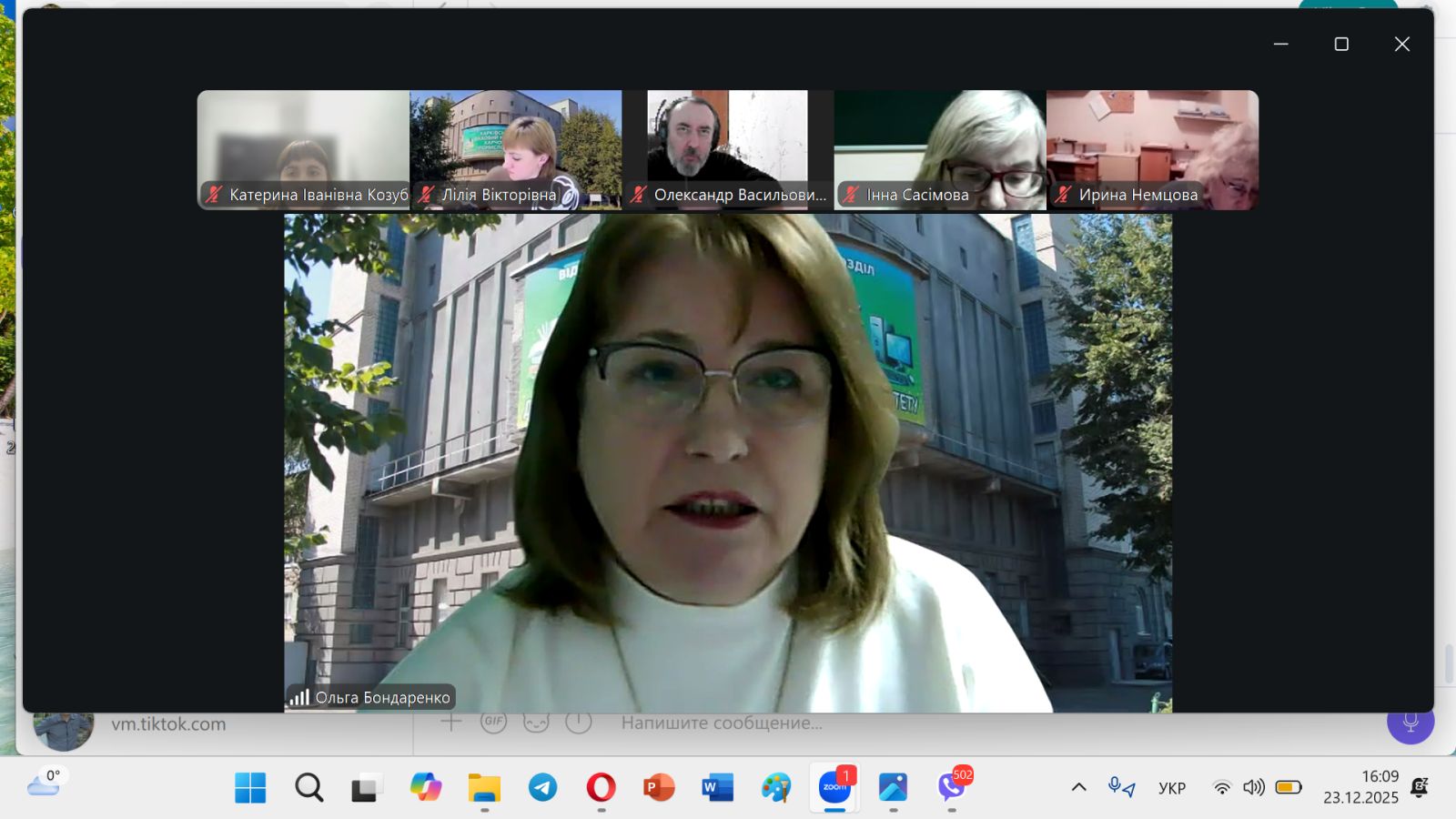Switch to Zoom app in taskbar
The height and width of the screenshot is (819, 1456).
pos(834,787)
